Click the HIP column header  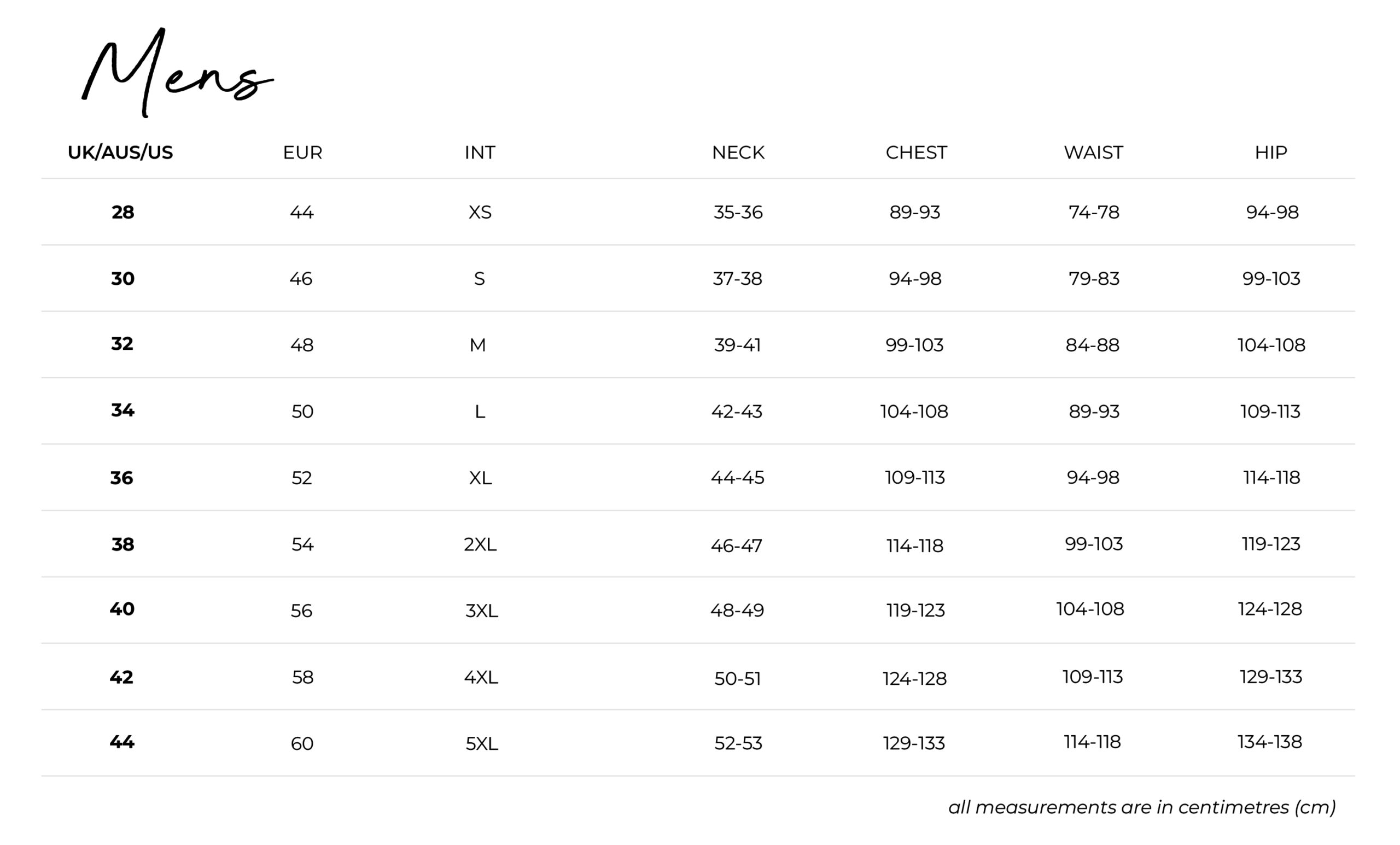click(1270, 152)
